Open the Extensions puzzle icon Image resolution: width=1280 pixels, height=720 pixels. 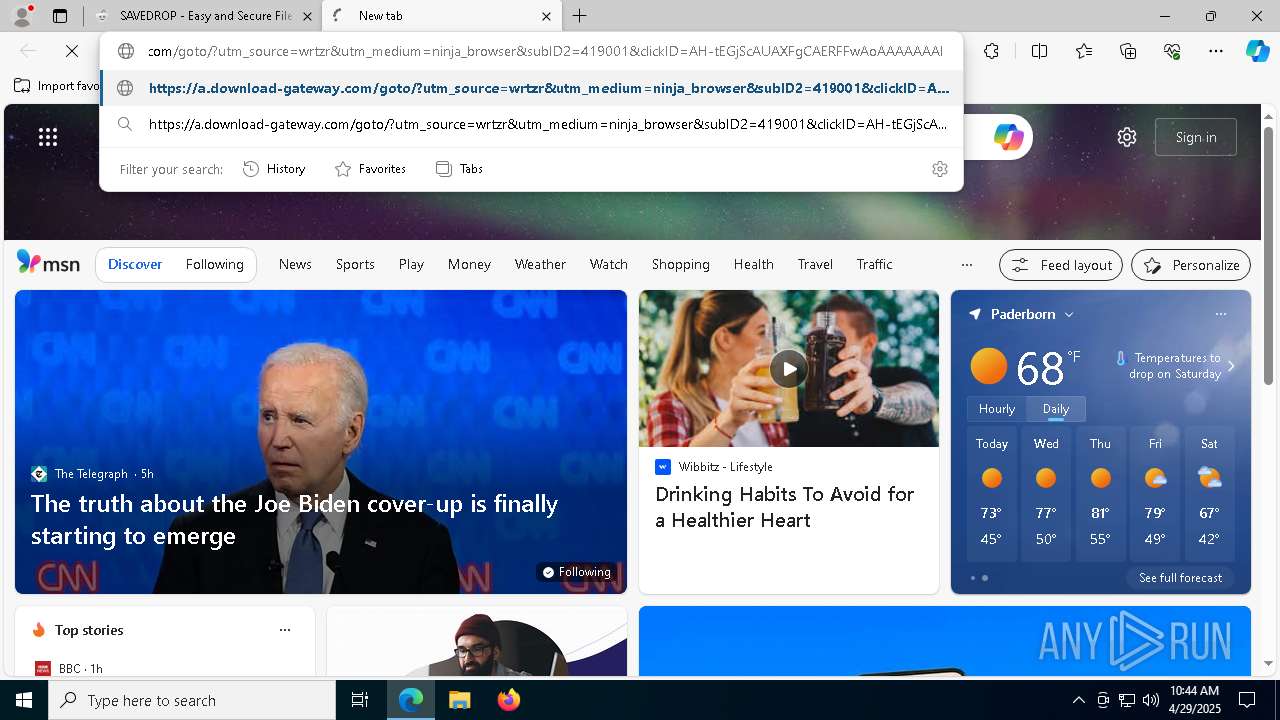click(991, 51)
